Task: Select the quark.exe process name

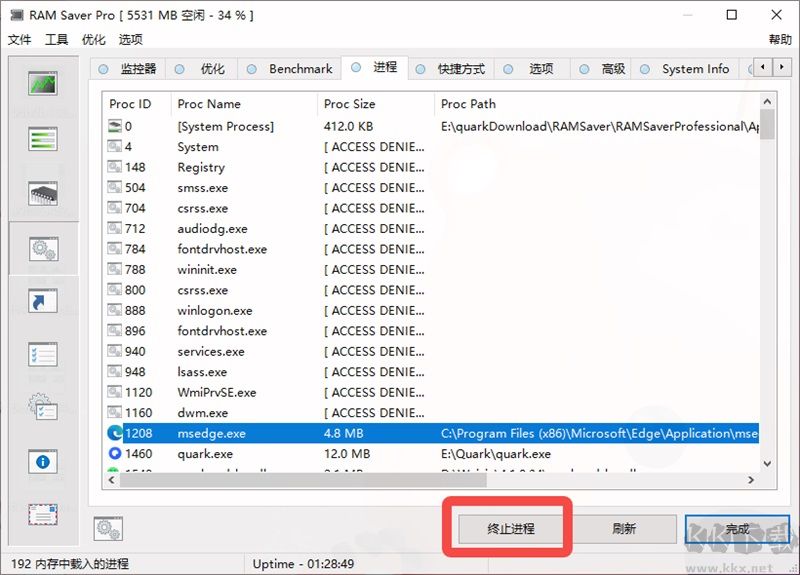Action: pyautogui.click(x=205, y=454)
